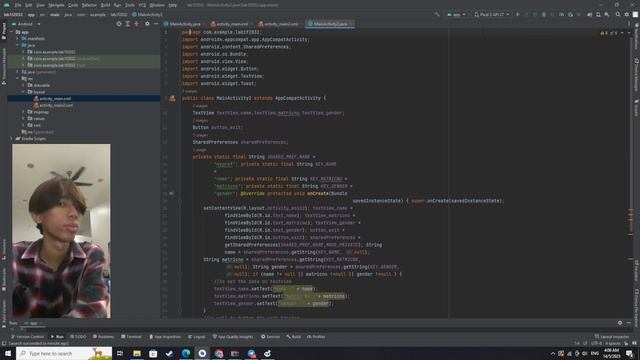
Task: Open the File menu
Action: click(x=18, y=5)
